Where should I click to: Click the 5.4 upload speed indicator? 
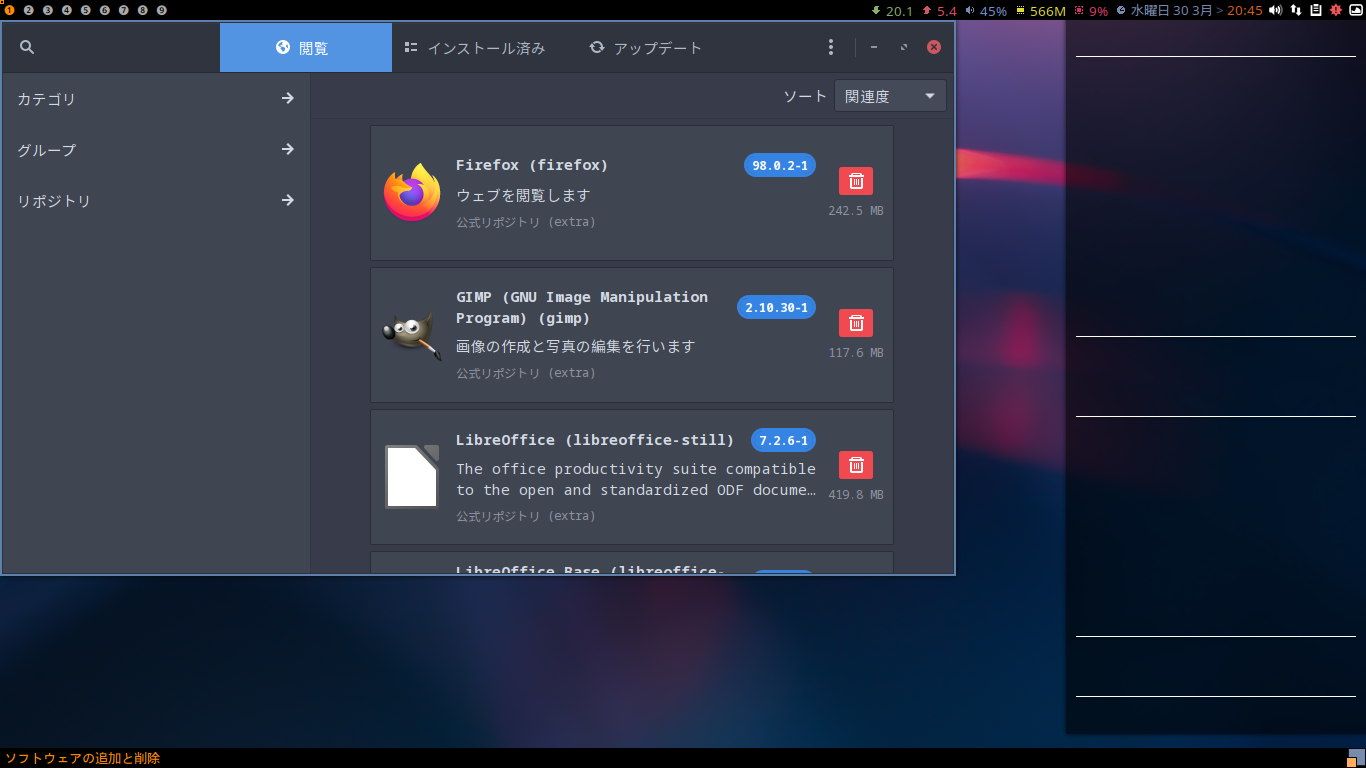coord(939,11)
